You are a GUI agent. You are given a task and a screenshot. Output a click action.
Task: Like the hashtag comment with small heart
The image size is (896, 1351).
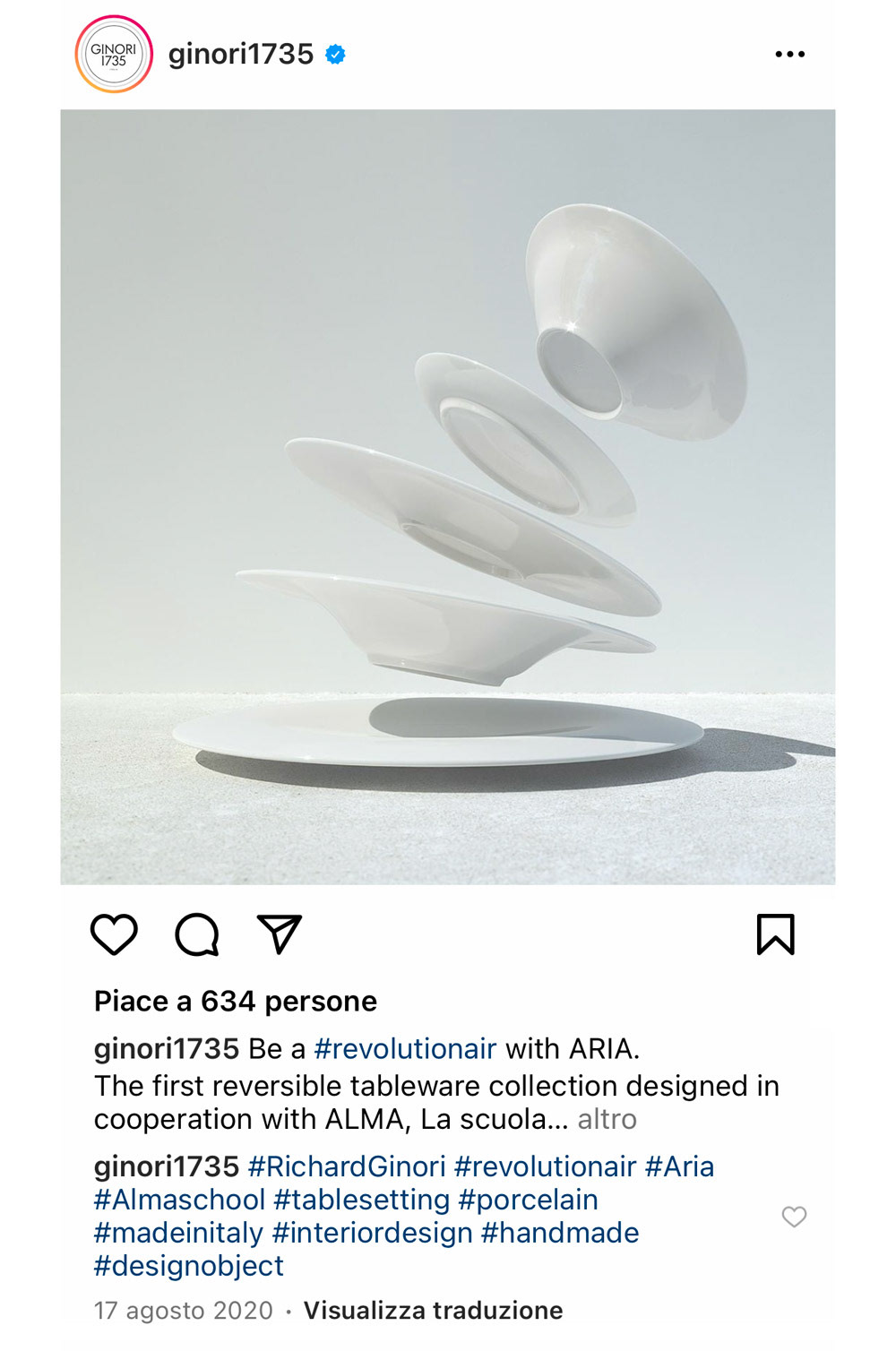(794, 1217)
